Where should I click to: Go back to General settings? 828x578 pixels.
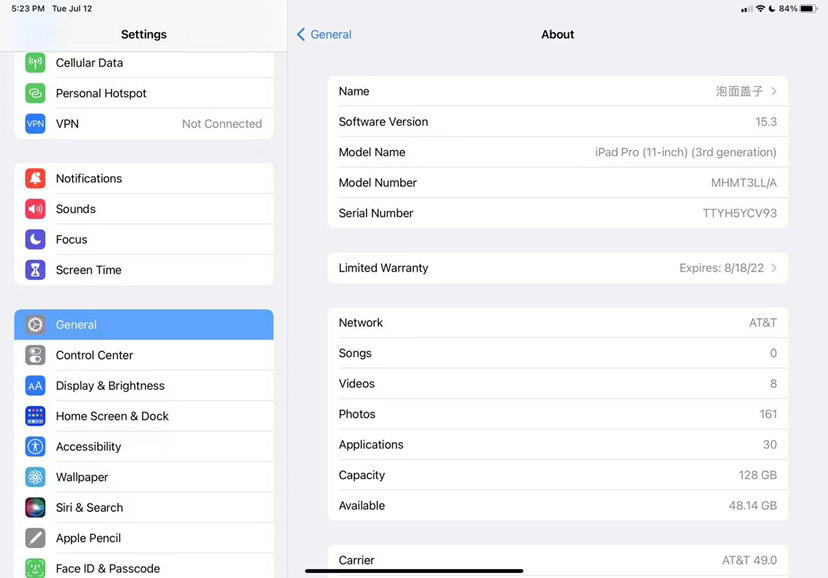point(324,35)
